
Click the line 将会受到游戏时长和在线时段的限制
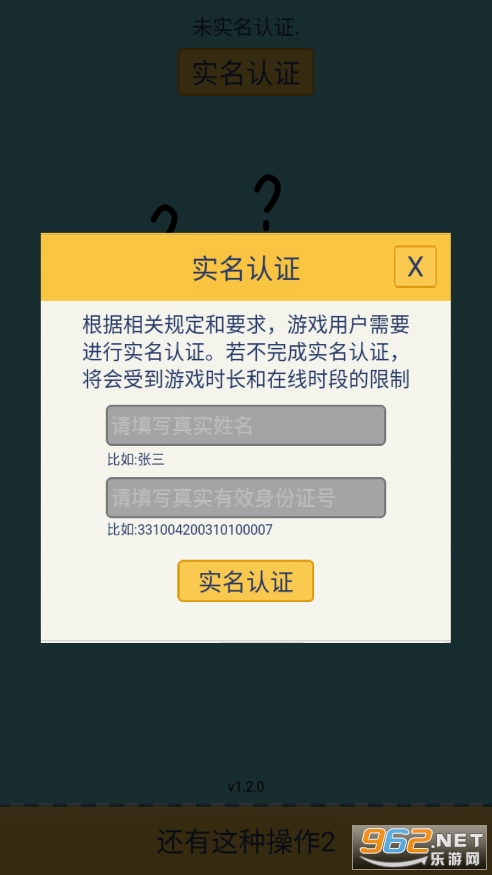(246, 379)
